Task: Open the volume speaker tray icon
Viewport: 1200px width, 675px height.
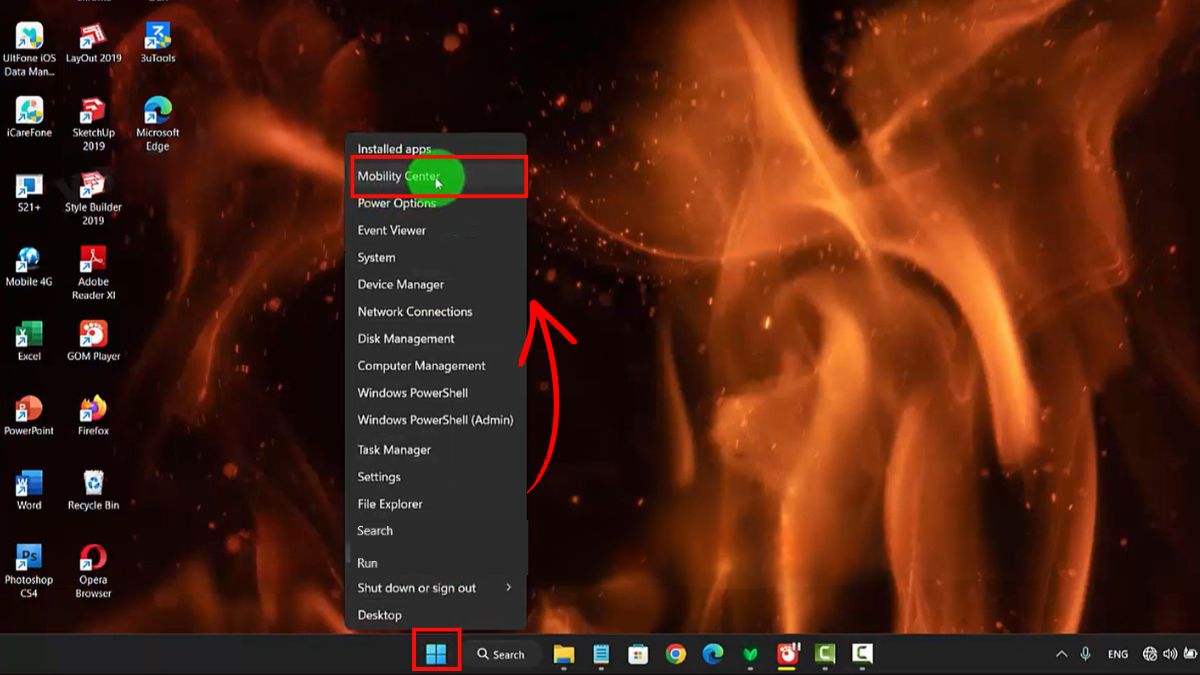Action: (1170, 654)
